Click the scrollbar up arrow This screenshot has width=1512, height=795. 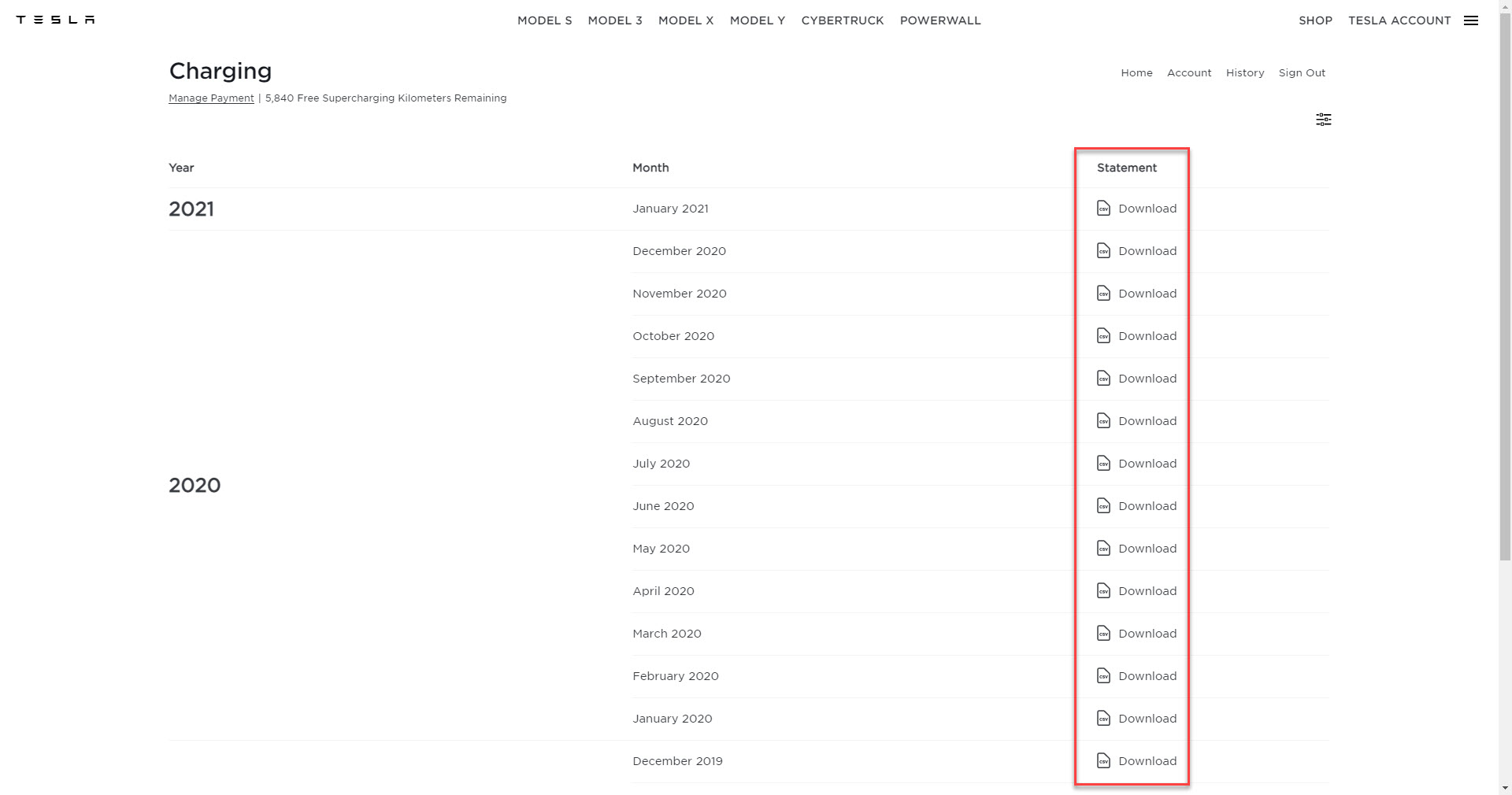click(x=1505, y=6)
